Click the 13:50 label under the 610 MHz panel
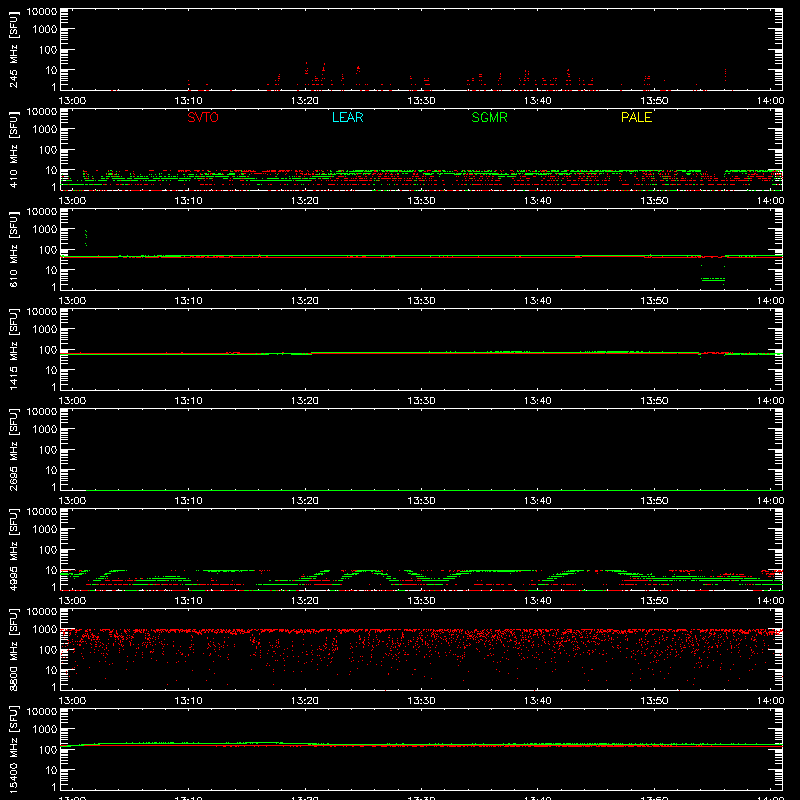Viewport: 800px width, 800px height. pos(654,301)
